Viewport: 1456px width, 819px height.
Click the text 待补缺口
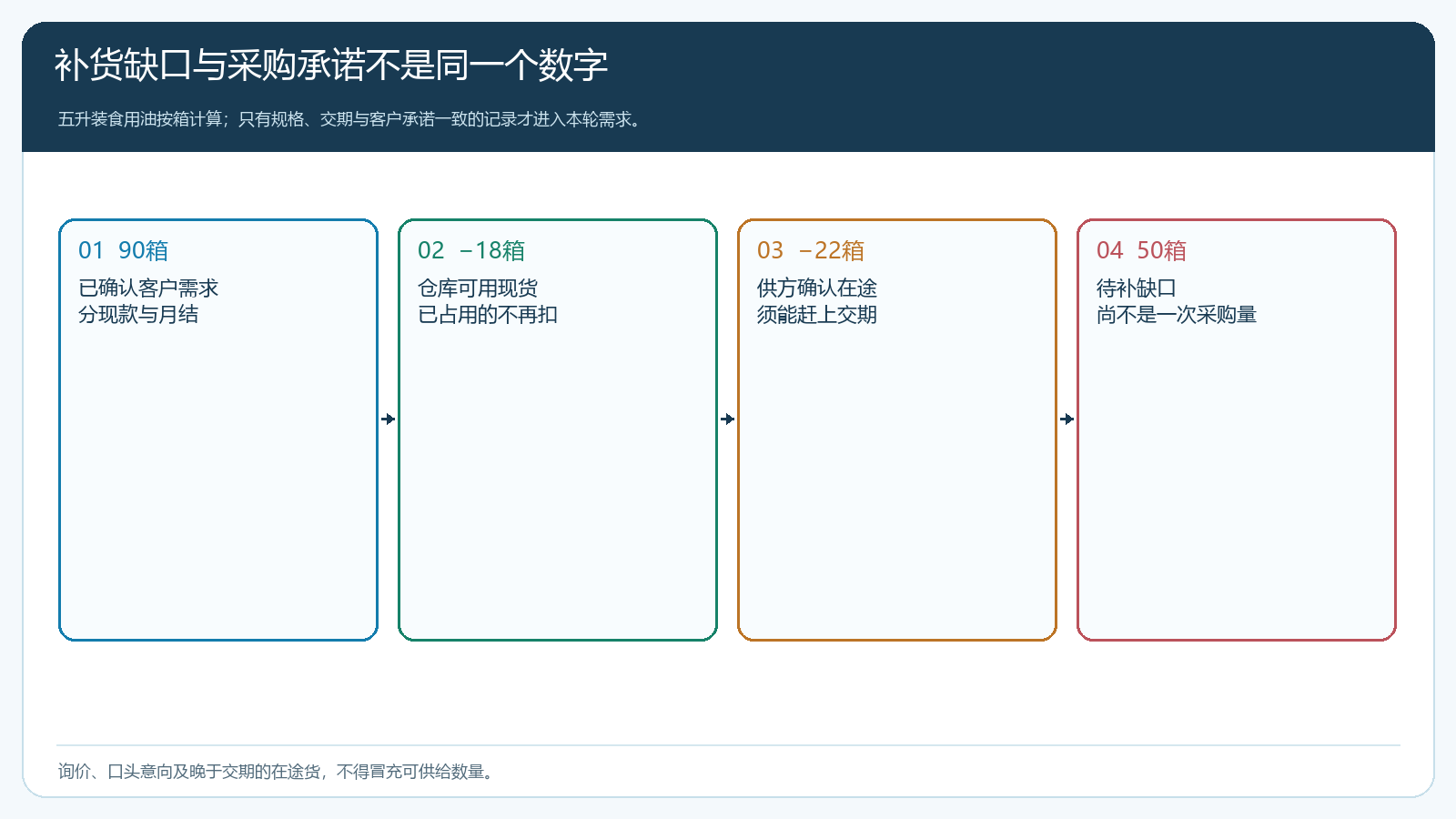(1137, 288)
